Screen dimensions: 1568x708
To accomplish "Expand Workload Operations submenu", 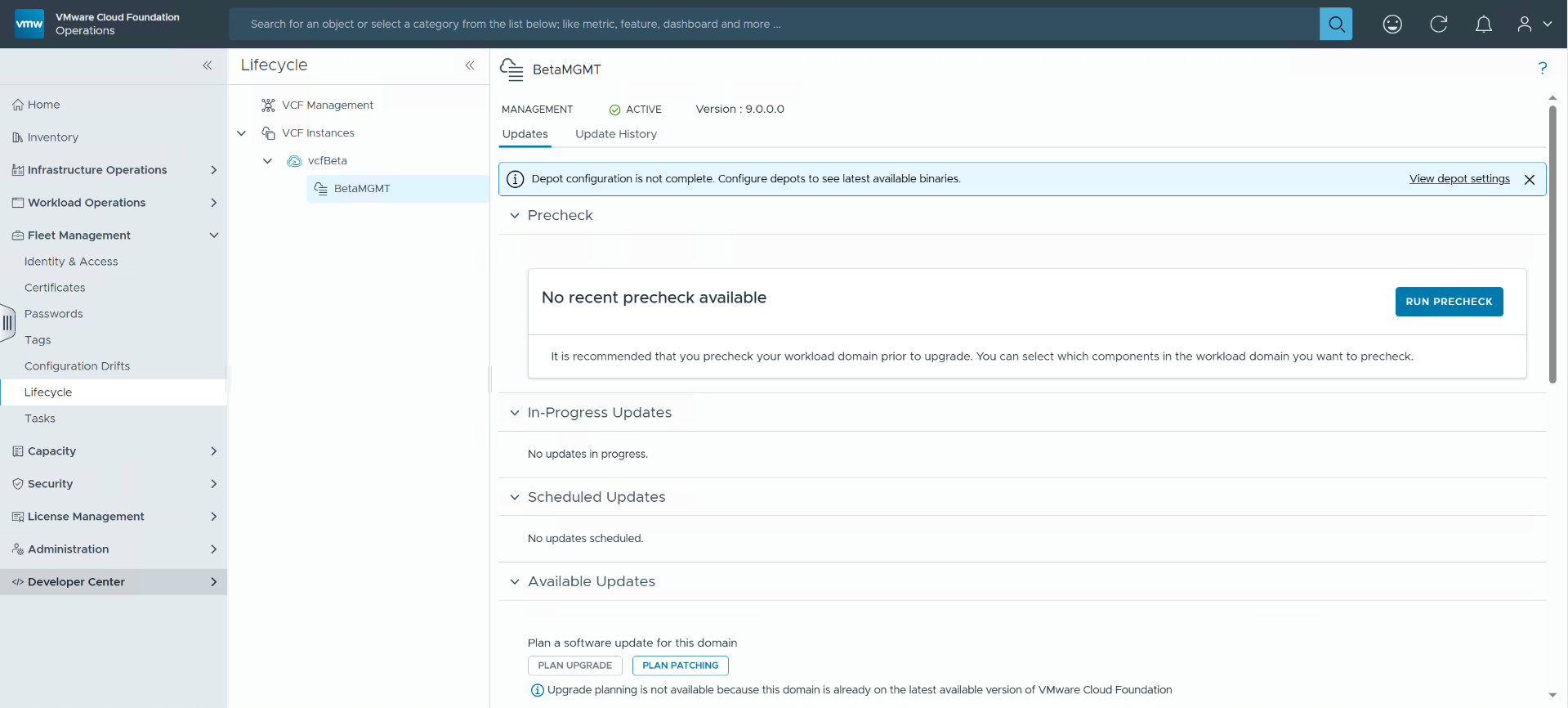I will (214, 203).
